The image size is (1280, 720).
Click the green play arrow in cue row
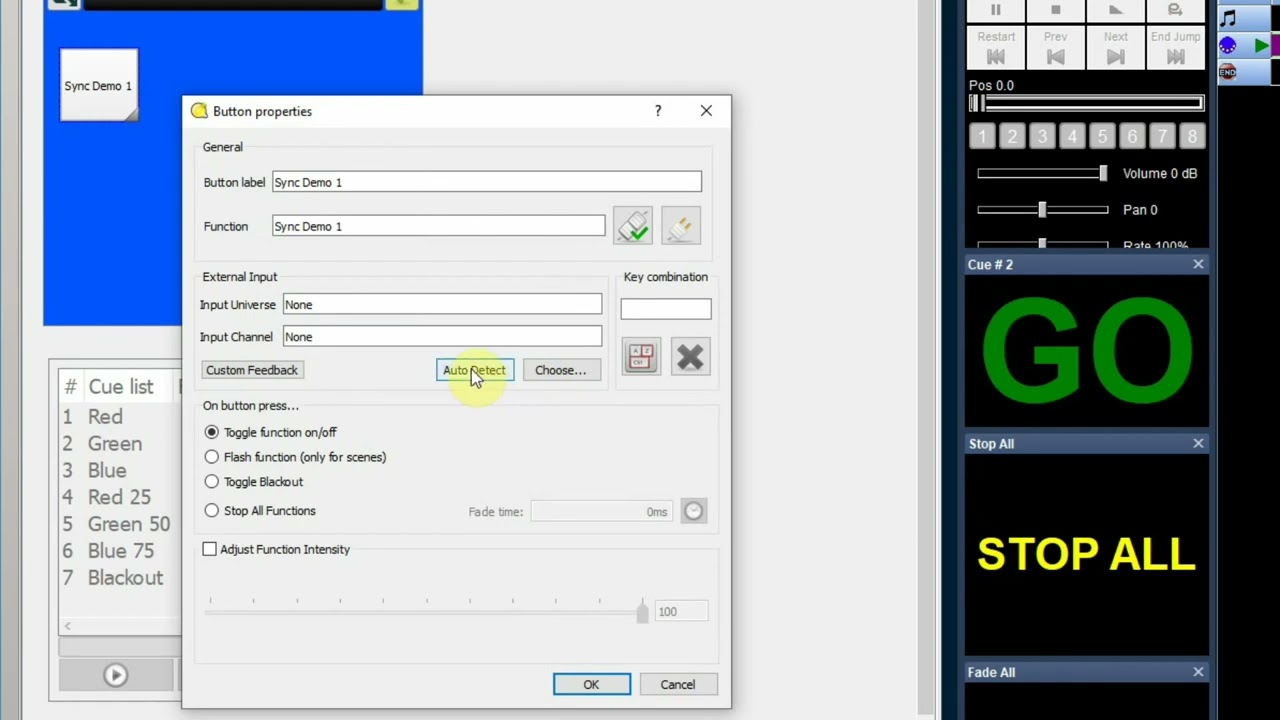point(1261,46)
